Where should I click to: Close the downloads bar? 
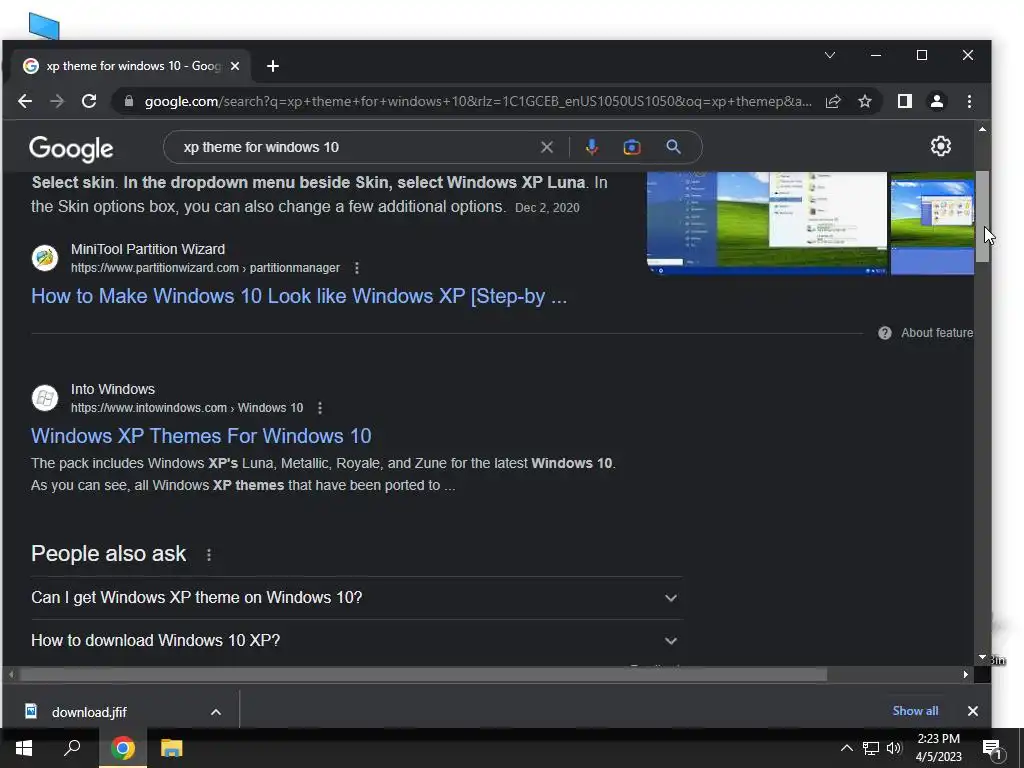pos(972,711)
